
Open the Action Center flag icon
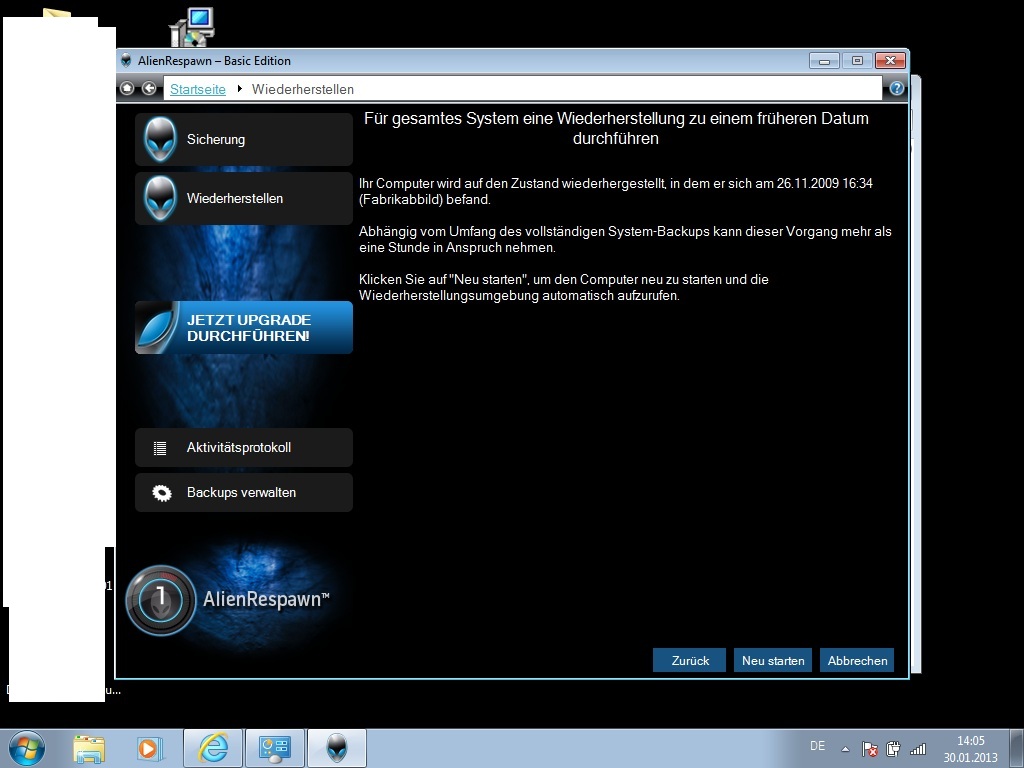point(869,749)
